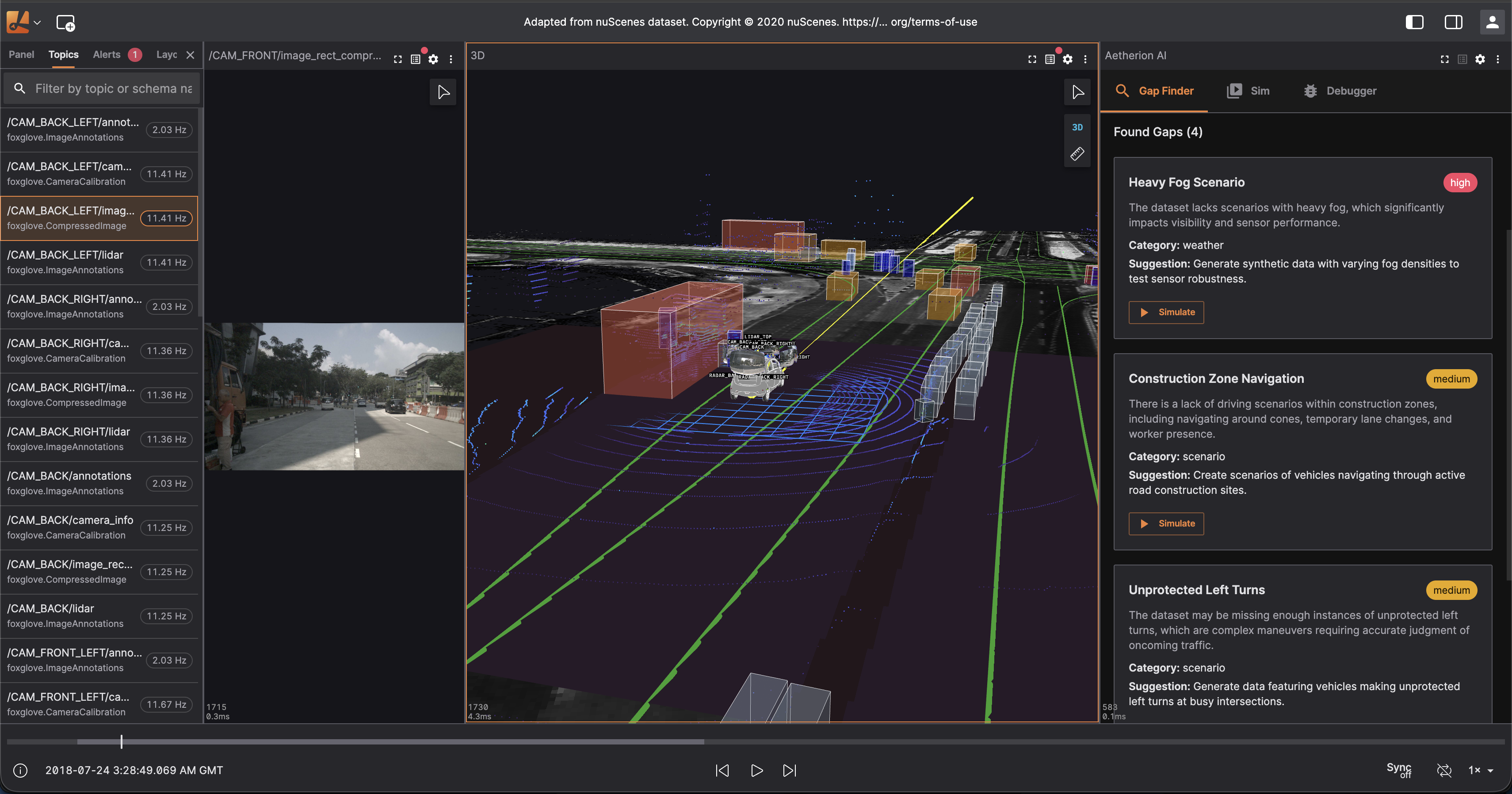Screen dimensions: 1512x794
Task: Click the info icon beside timestamp
Action: pos(20,770)
